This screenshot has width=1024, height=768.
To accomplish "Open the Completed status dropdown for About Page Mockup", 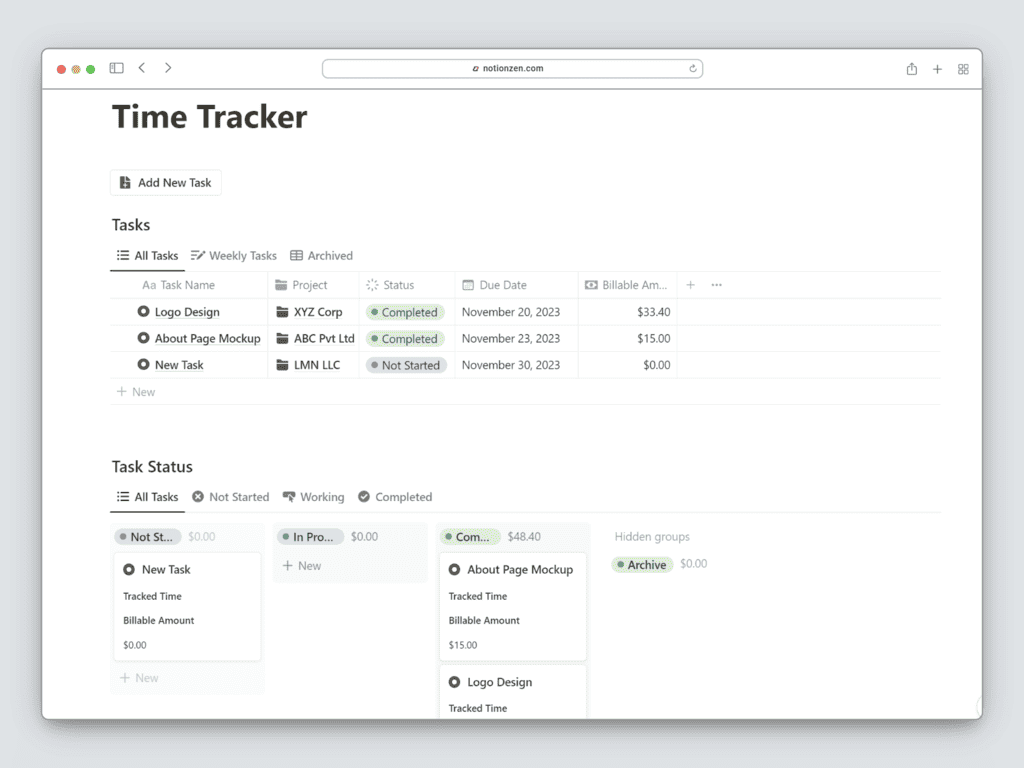I will (x=404, y=338).
